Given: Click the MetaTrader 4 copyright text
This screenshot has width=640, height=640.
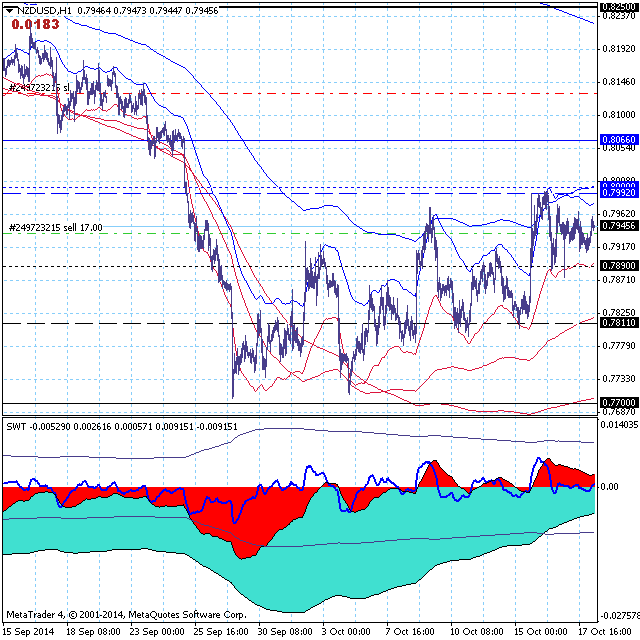Looking at the screenshot, I should pyautogui.click(x=125, y=614).
